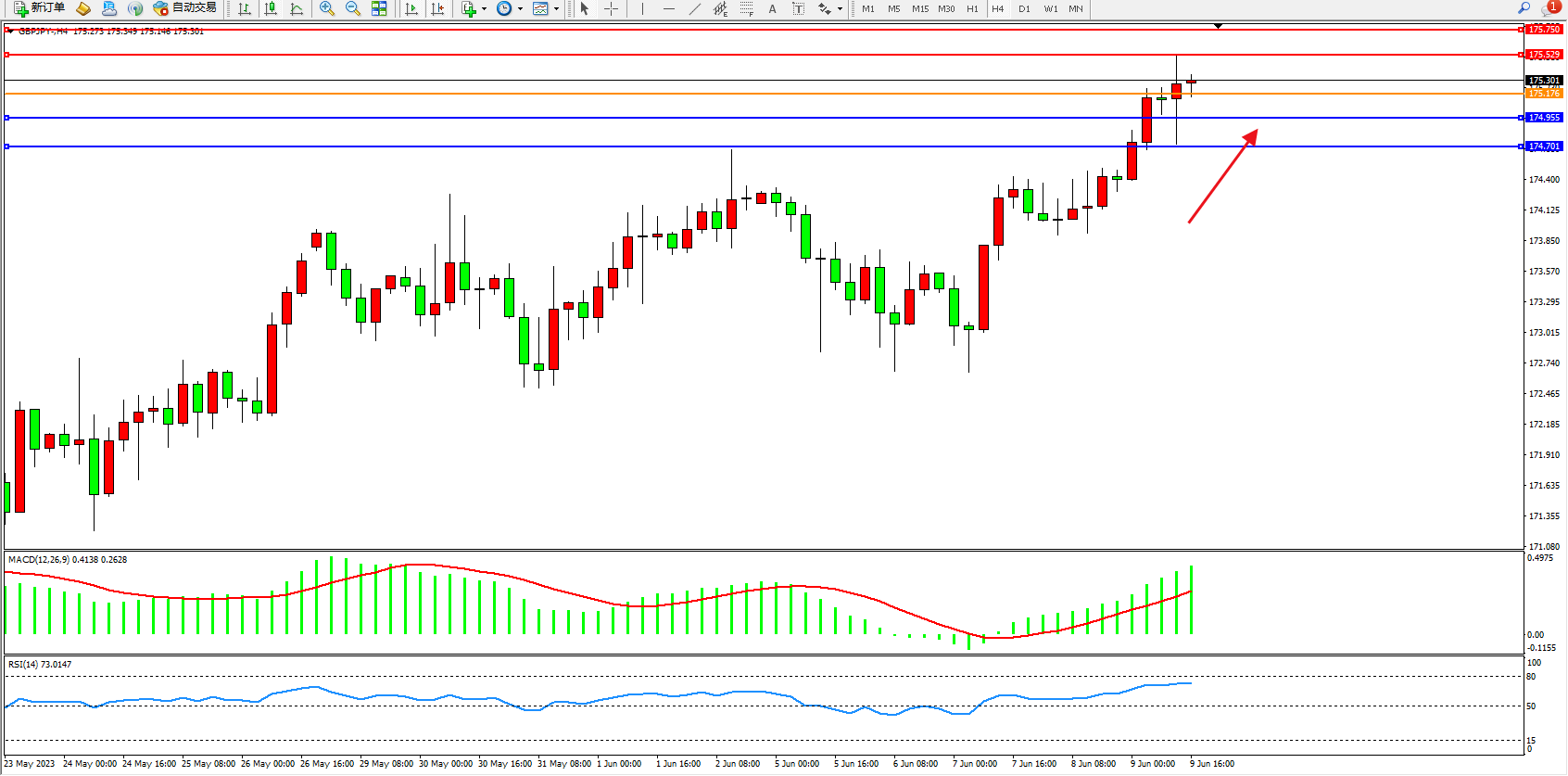Enable chart auto scroll icon

click(x=411, y=8)
